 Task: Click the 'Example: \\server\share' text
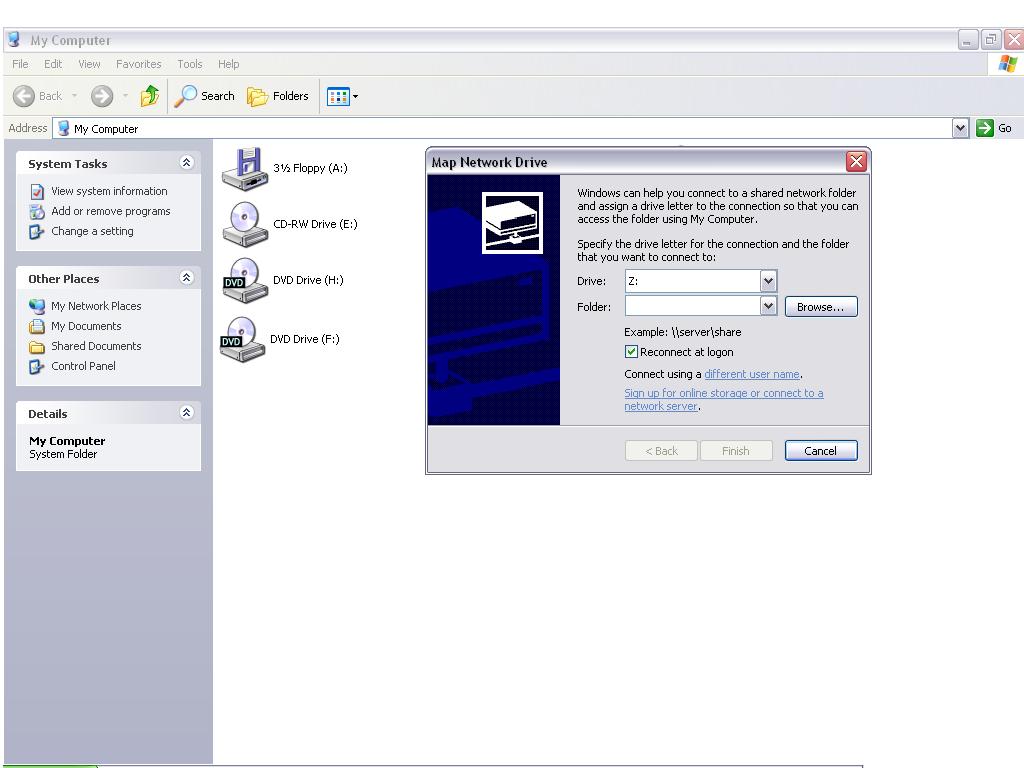click(682, 332)
